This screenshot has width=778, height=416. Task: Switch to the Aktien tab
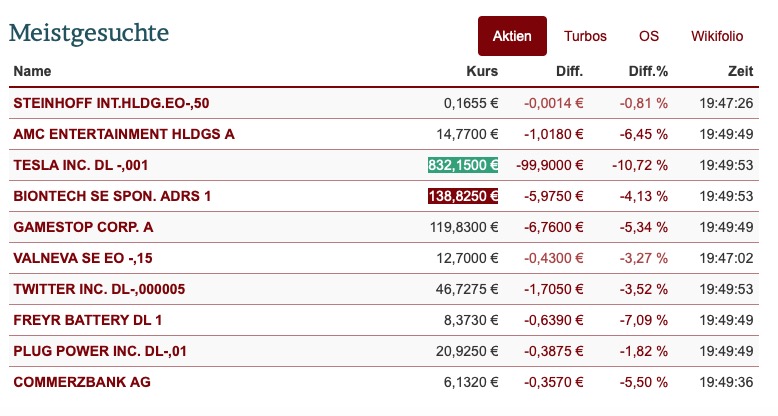(512, 36)
